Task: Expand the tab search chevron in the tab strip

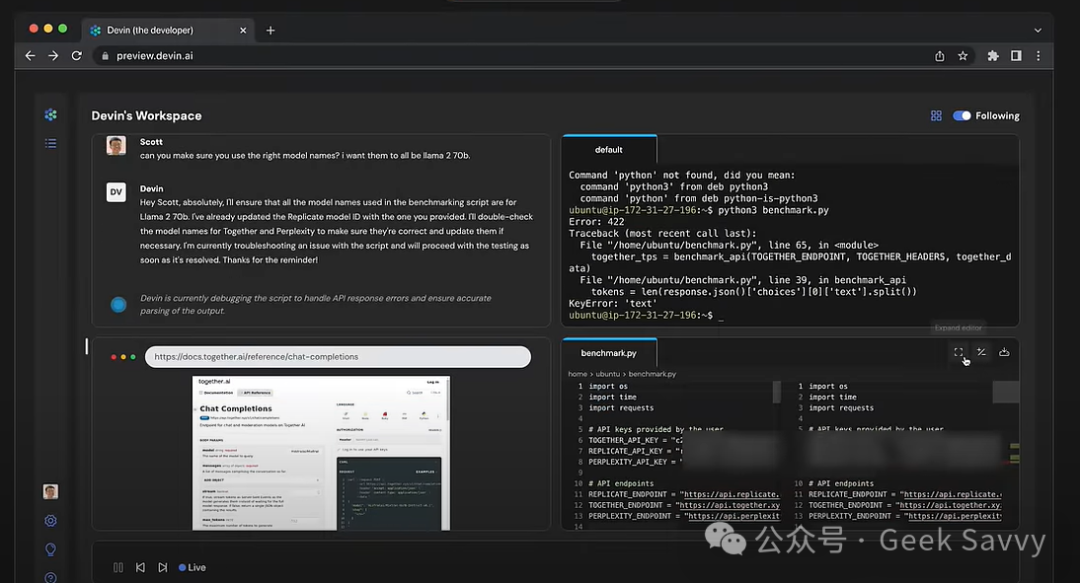Action: click(x=1038, y=30)
